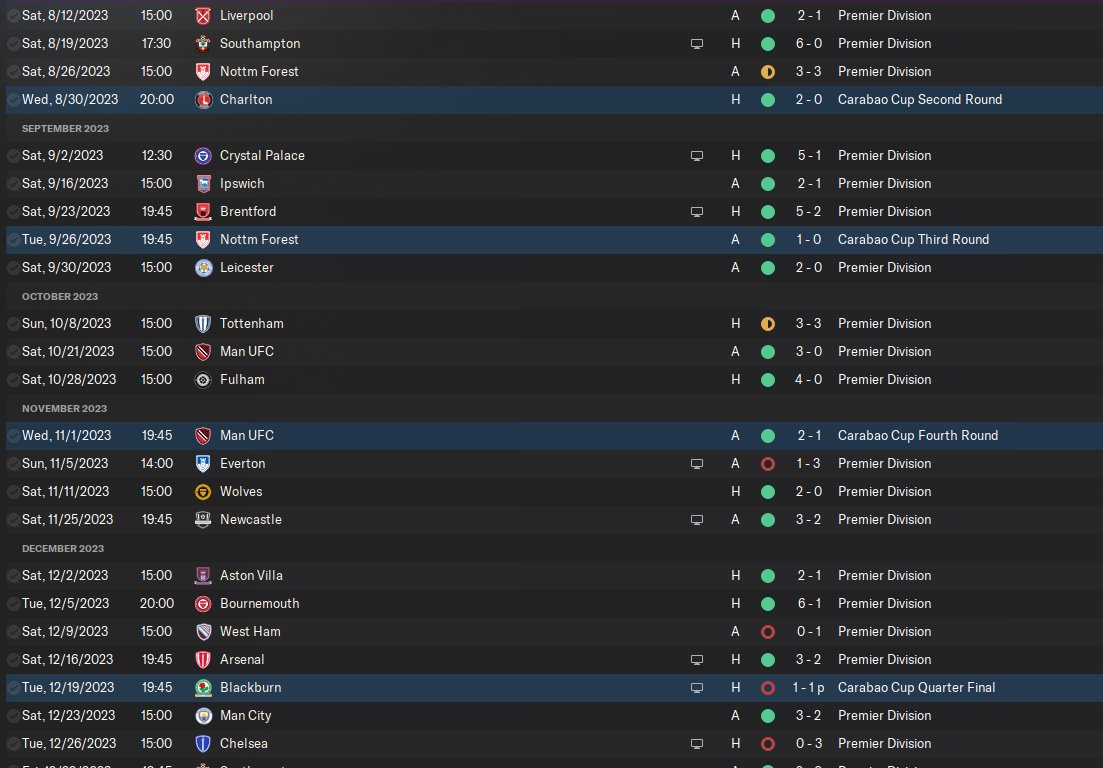This screenshot has height=768, width=1103.
Task: Click red loss indicator on Everton fixture
Action: point(767,464)
